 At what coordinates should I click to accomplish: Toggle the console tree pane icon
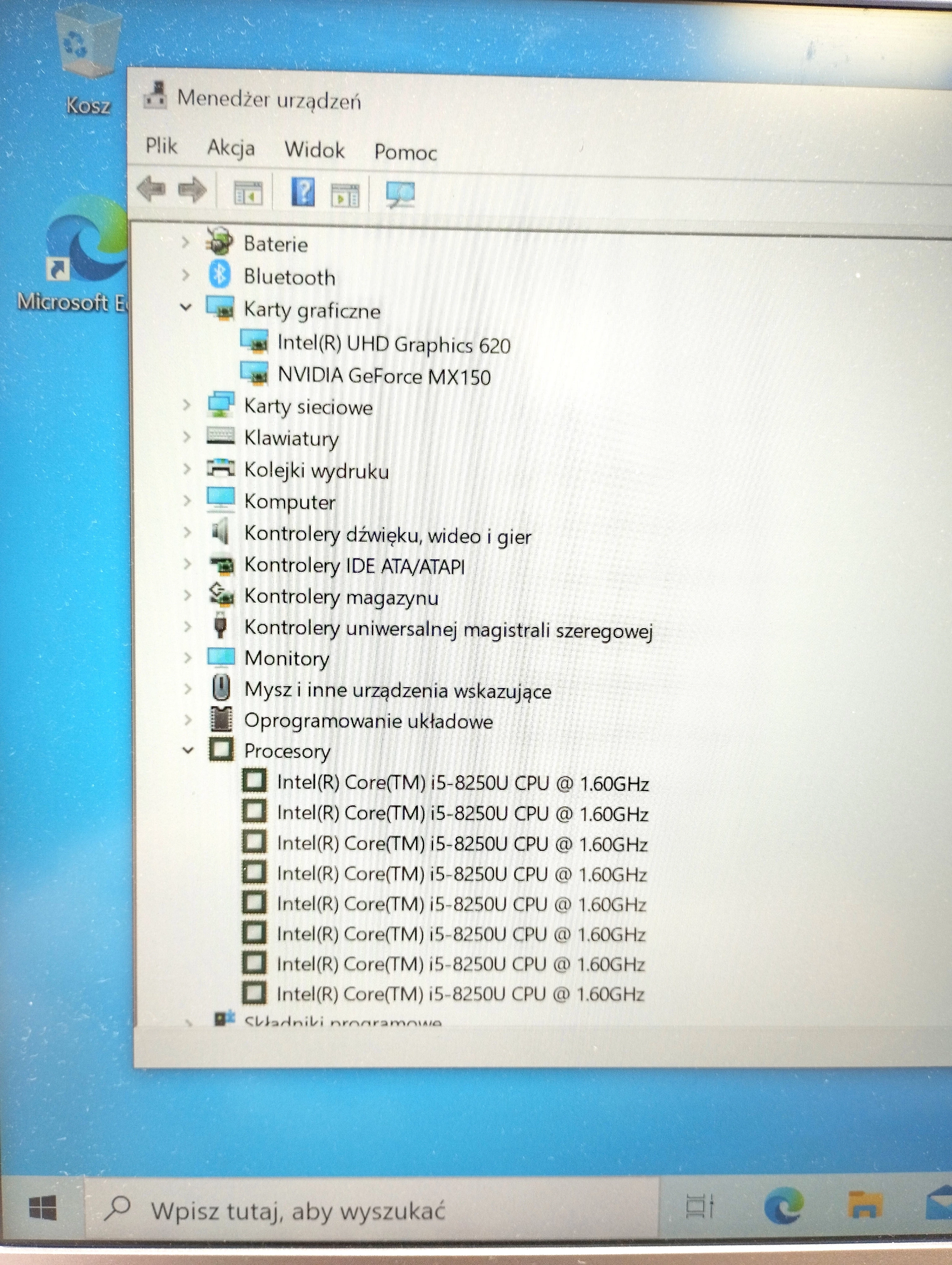[x=249, y=193]
